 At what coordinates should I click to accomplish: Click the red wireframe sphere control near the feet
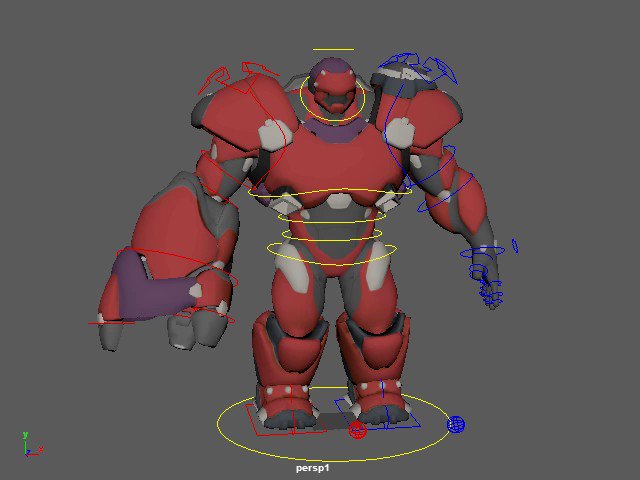358,430
